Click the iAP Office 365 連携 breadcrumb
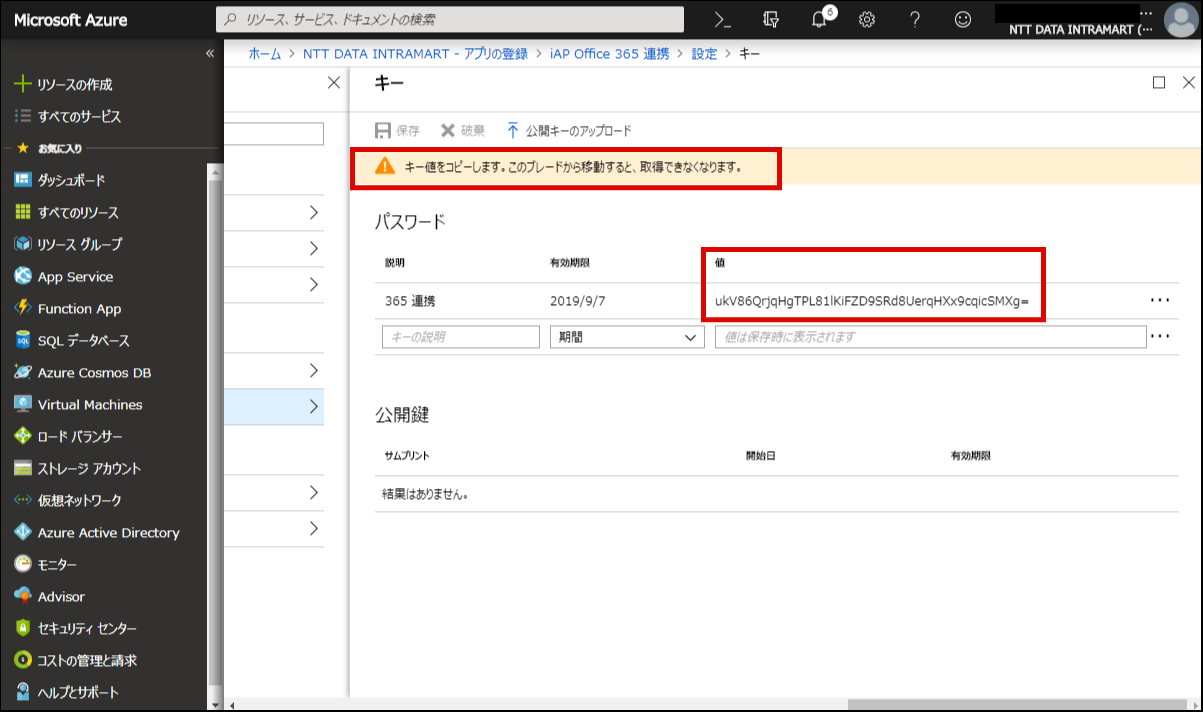The height and width of the screenshot is (712, 1203). [610, 54]
